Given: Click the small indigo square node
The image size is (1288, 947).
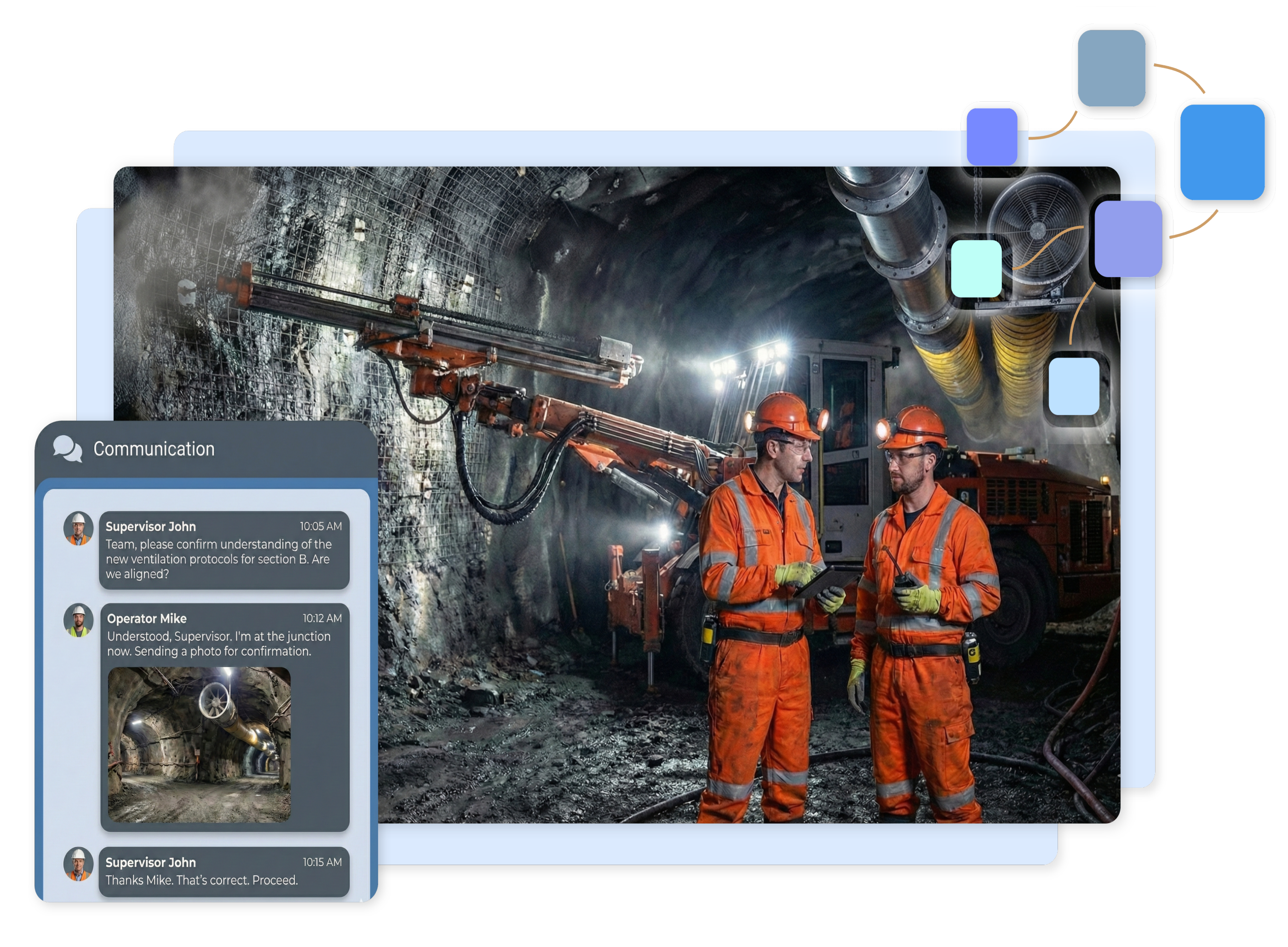Looking at the screenshot, I should [x=992, y=136].
